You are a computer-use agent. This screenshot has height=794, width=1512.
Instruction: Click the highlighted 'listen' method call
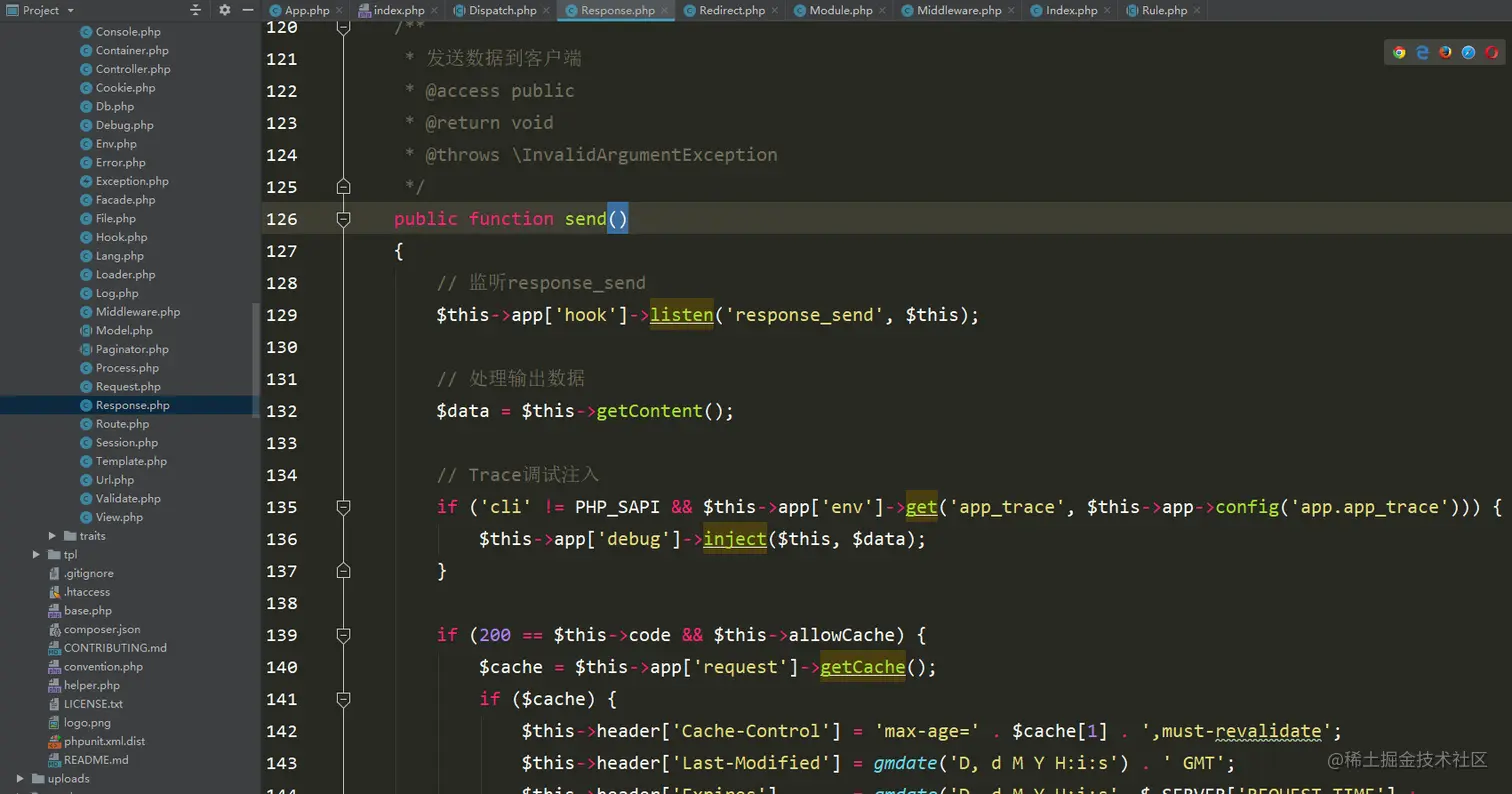pyautogui.click(x=682, y=315)
